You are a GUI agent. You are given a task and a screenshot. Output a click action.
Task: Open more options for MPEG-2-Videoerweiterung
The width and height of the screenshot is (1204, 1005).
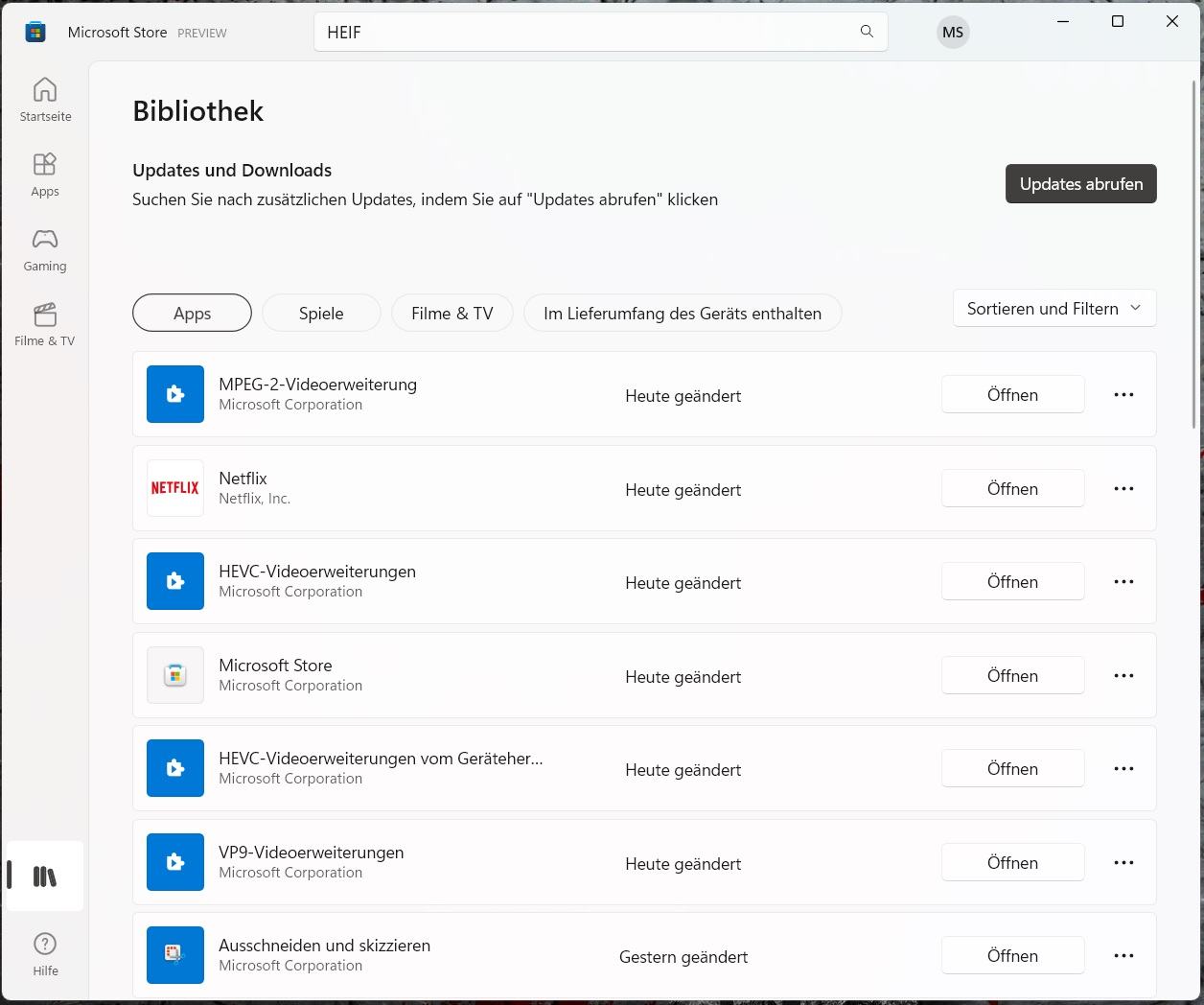[1123, 394]
